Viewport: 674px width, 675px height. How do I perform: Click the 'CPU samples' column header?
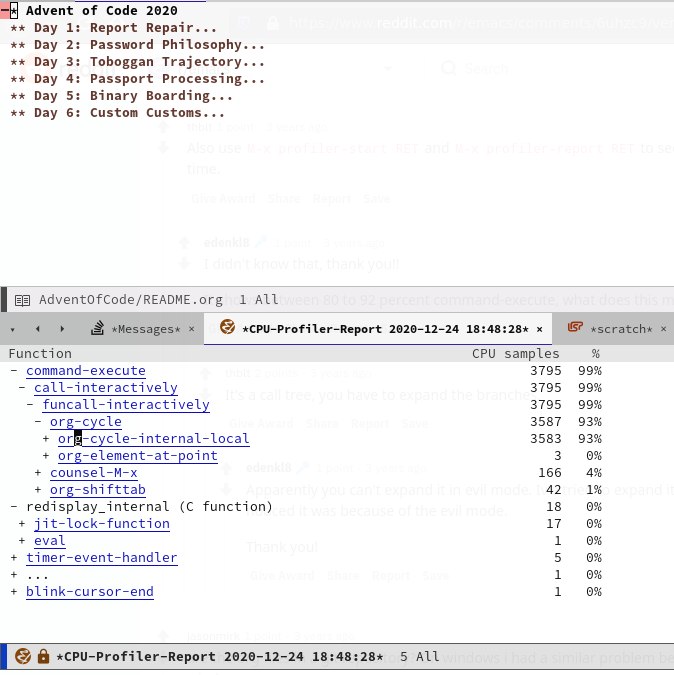coord(515,354)
